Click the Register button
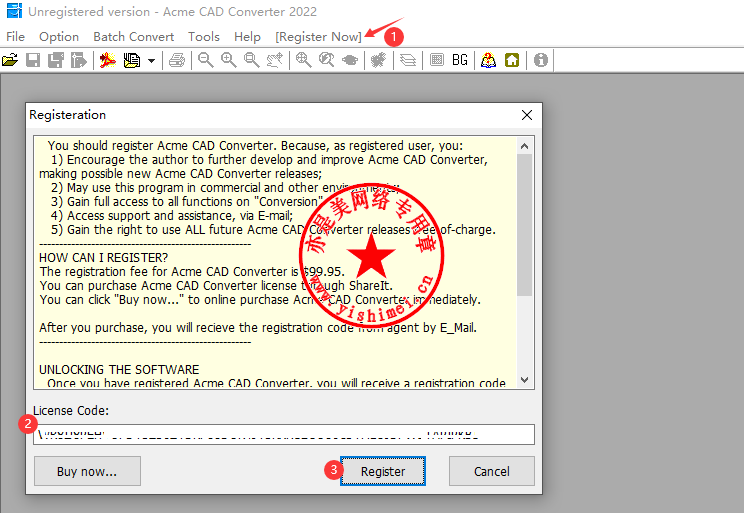This screenshot has height=513, width=744. (x=383, y=471)
